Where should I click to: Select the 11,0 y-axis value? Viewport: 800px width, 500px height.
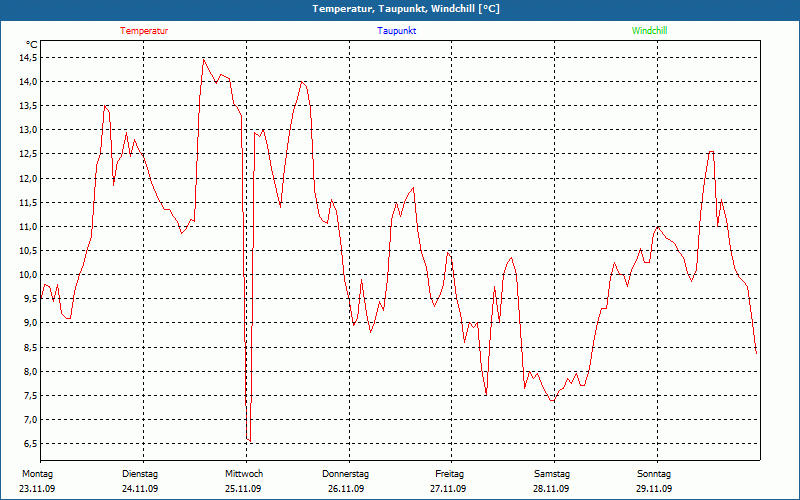pyautogui.click(x=28, y=227)
